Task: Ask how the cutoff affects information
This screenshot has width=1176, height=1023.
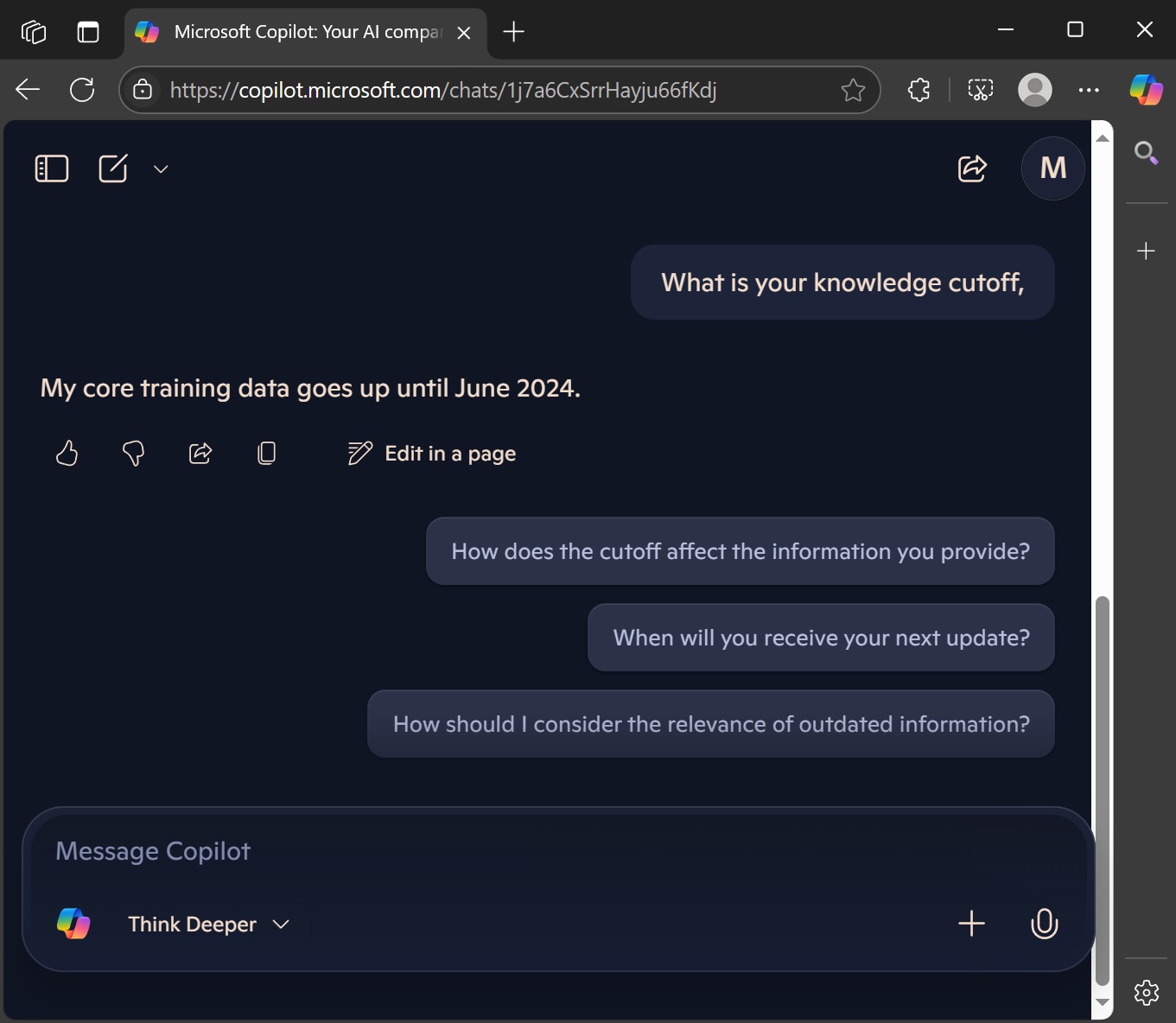Action: tap(741, 551)
